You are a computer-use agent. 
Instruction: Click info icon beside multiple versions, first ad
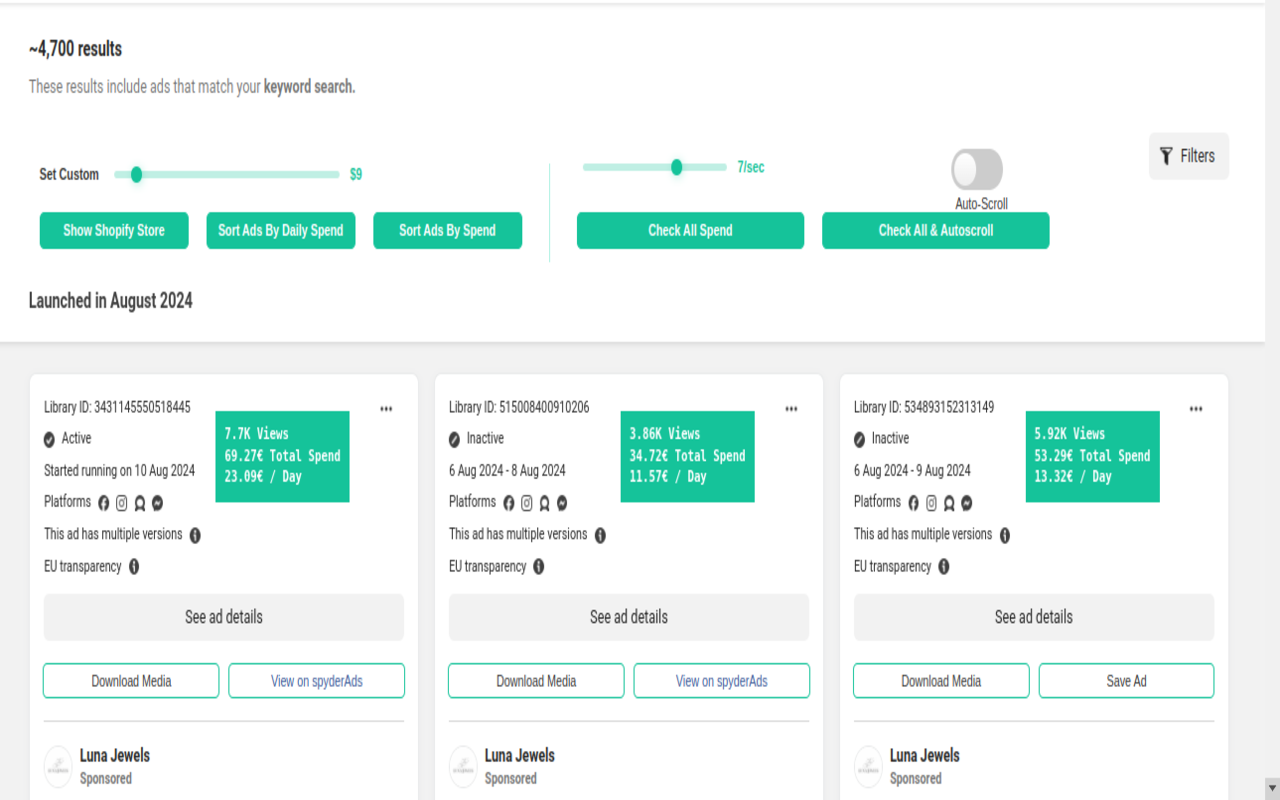(195, 535)
